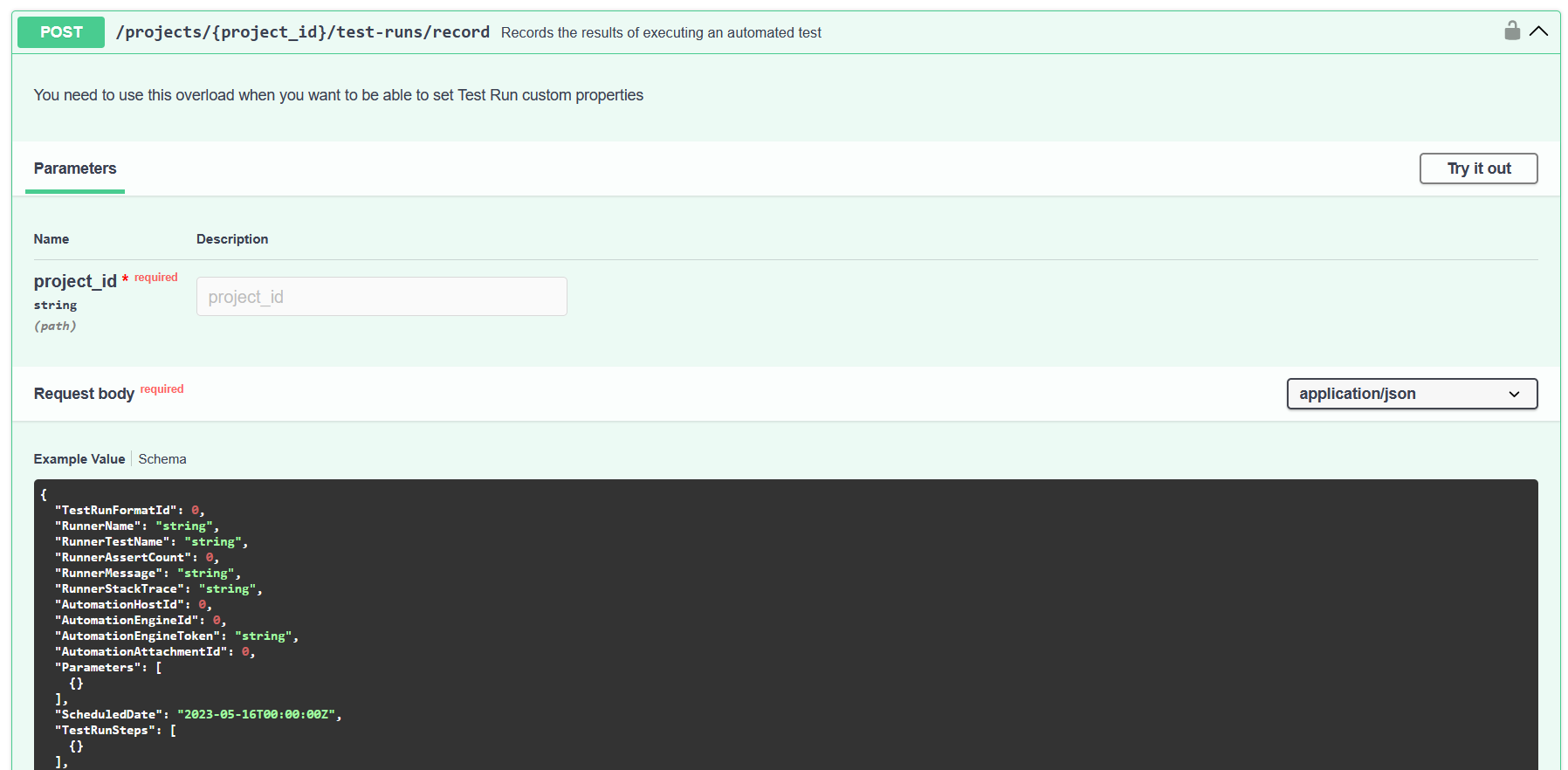Select the Example Value tab

pos(79,459)
